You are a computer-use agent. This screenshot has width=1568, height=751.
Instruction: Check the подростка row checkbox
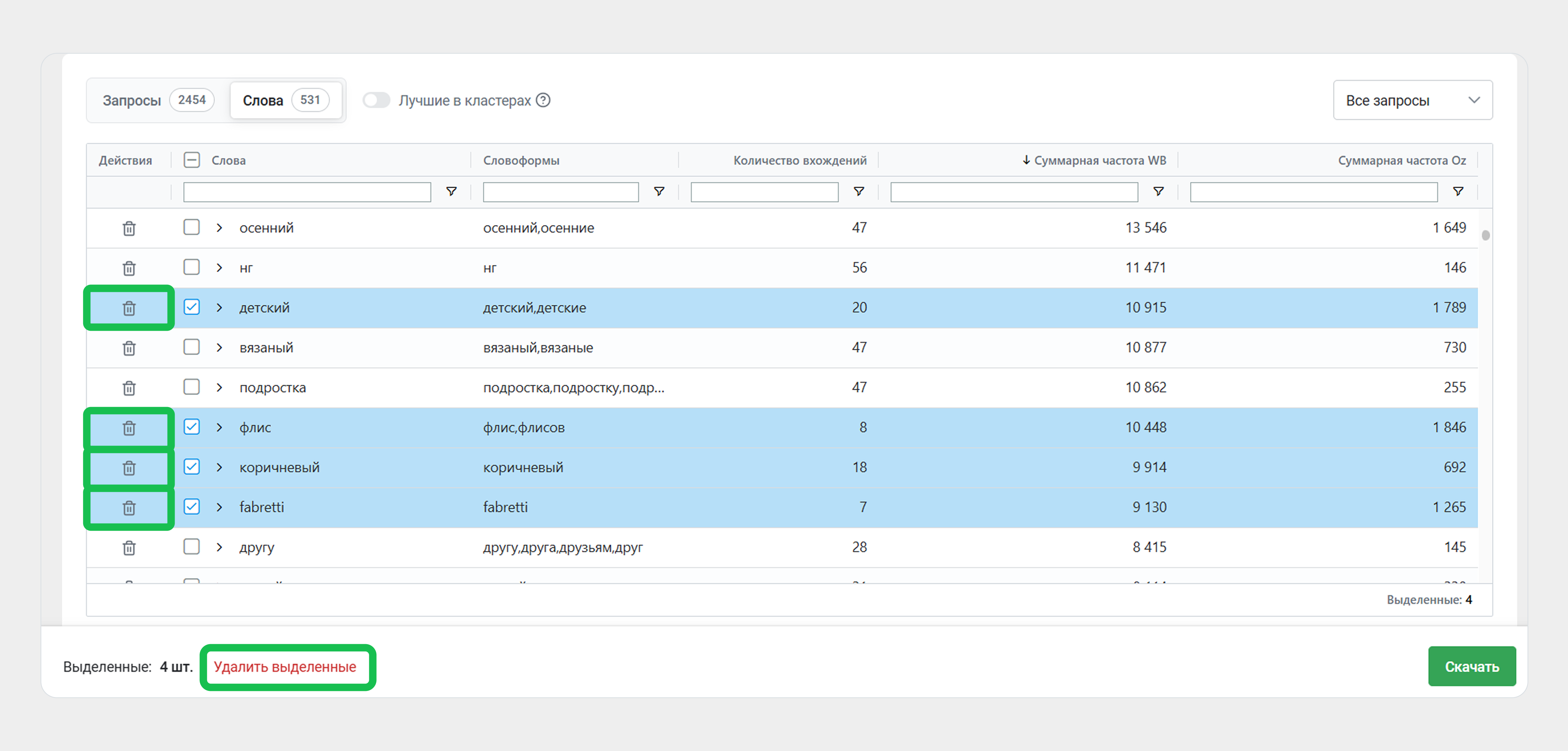click(x=192, y=387)
